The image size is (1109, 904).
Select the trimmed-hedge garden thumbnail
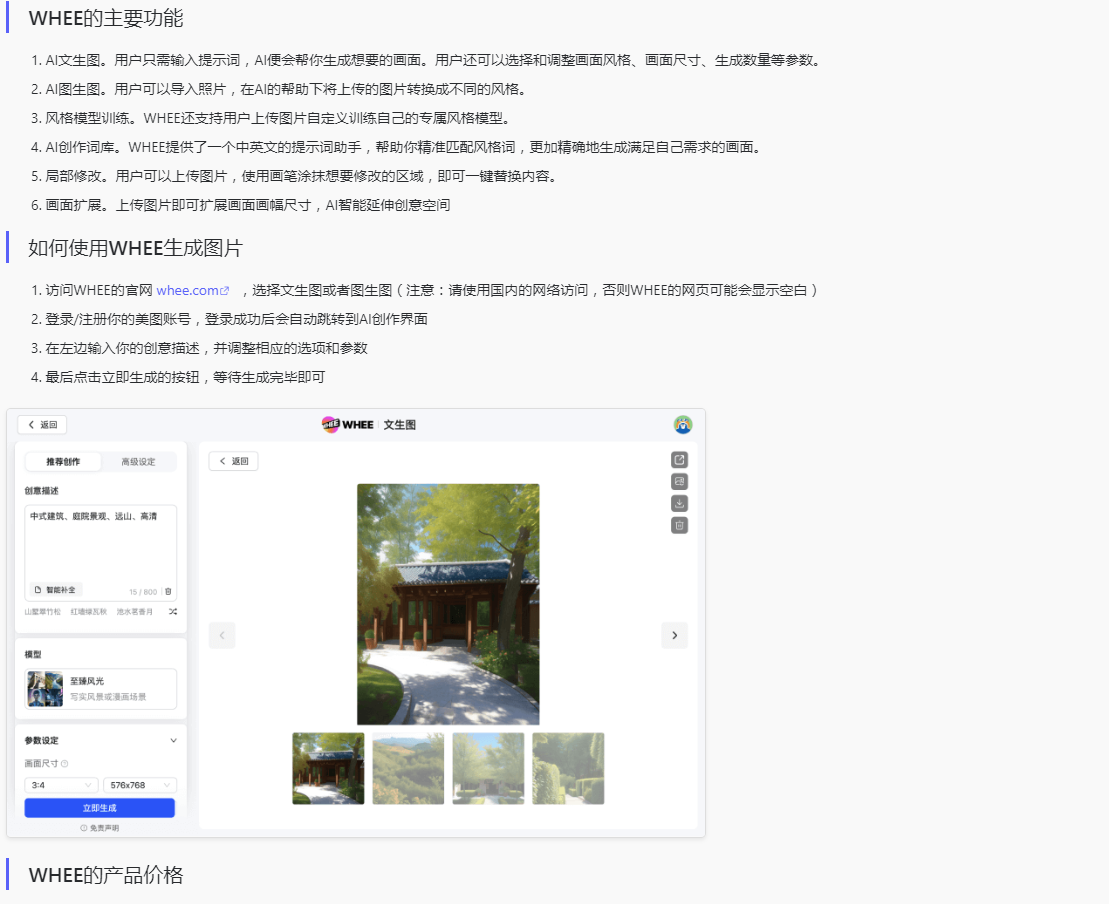click(x=568, y=768)
